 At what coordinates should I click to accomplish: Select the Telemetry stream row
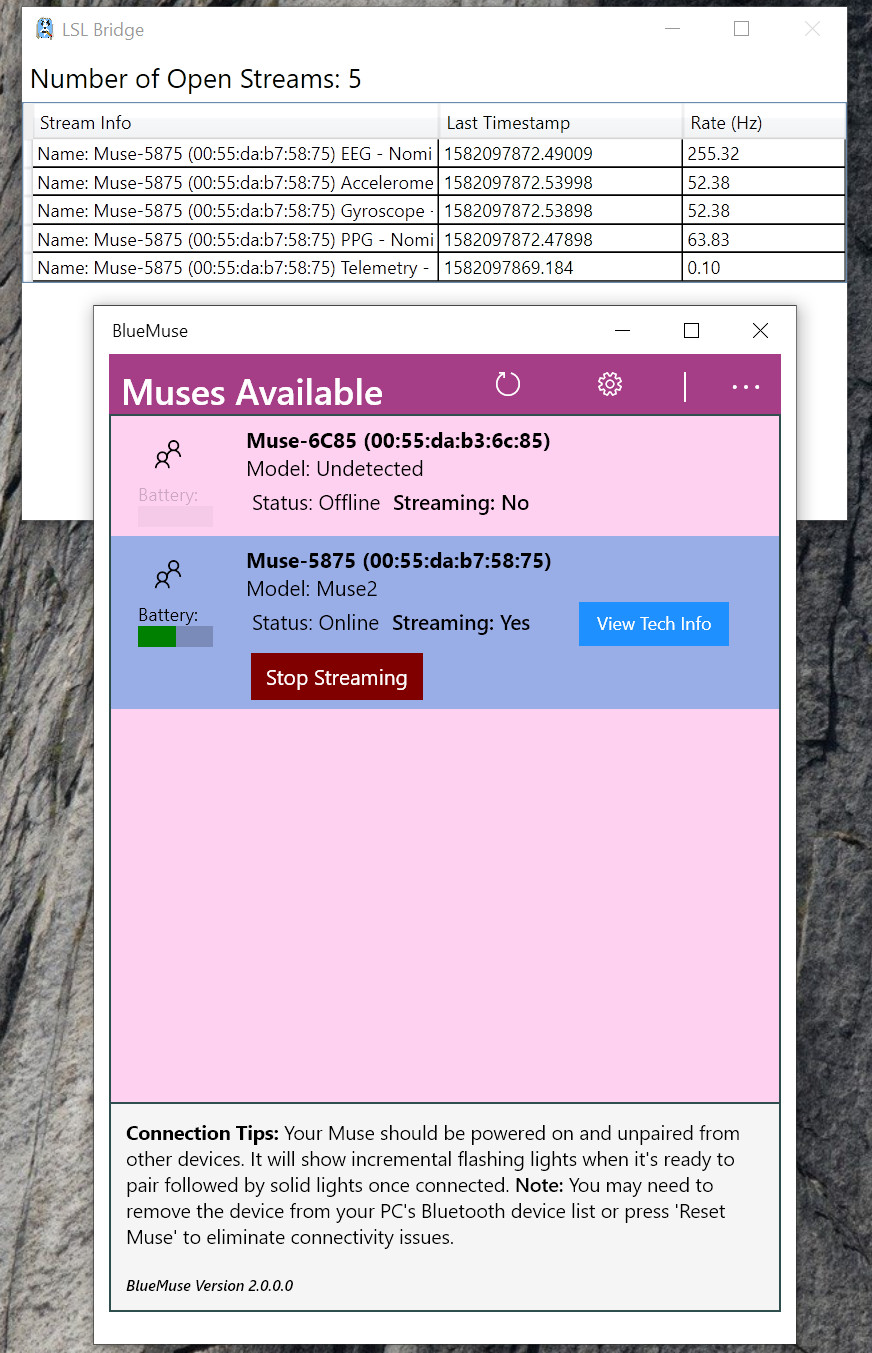click(x=440, y=267)
